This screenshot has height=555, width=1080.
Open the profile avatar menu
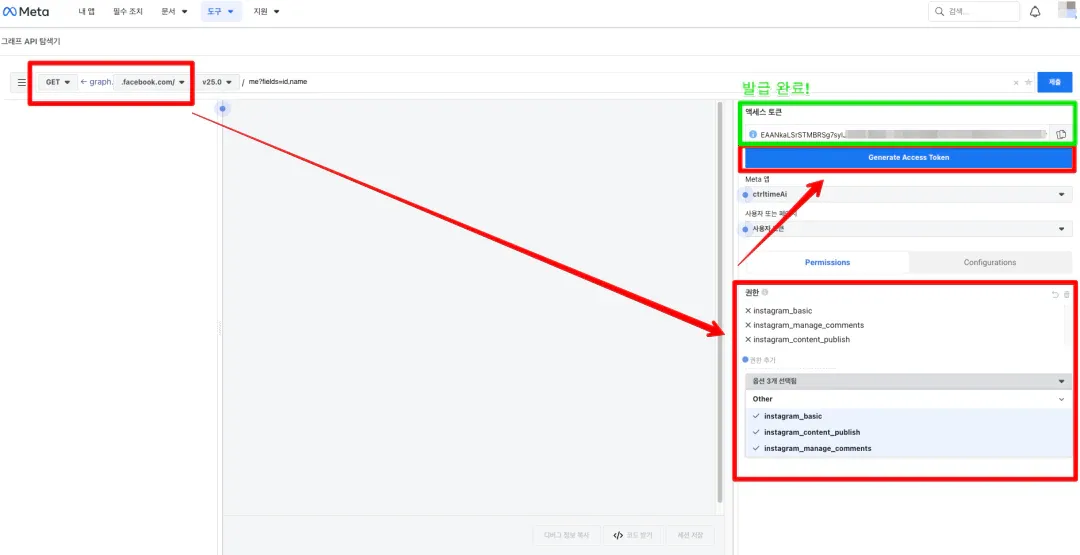click(1068, 10)
